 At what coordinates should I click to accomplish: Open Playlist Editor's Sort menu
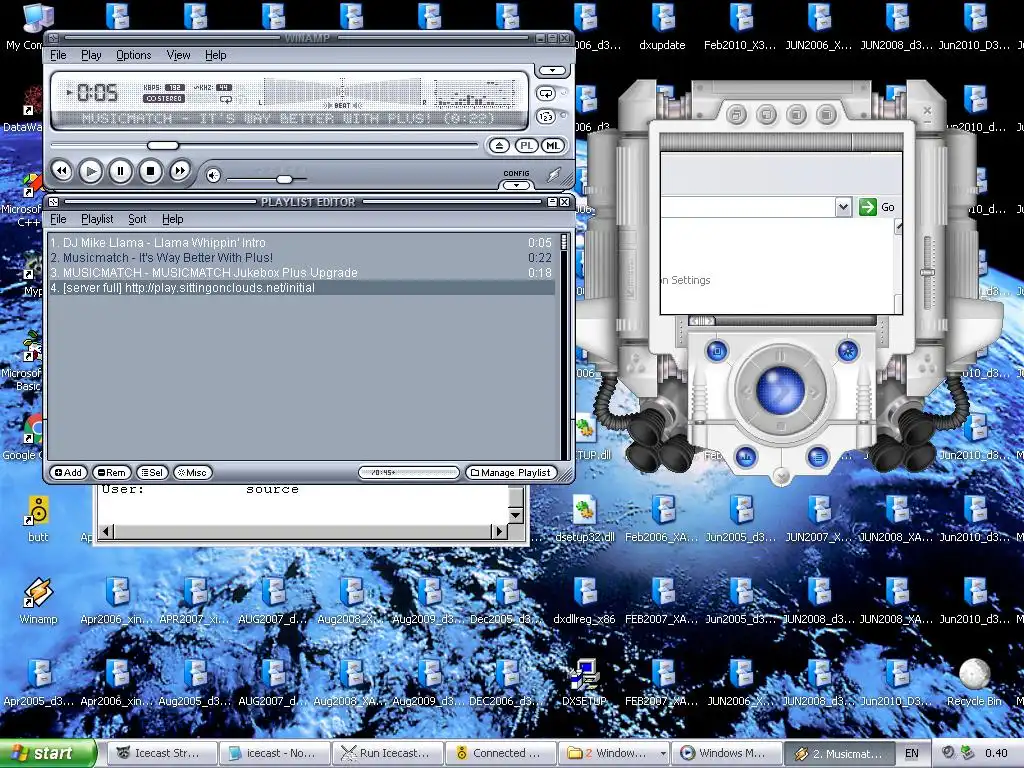pos(137,219)
